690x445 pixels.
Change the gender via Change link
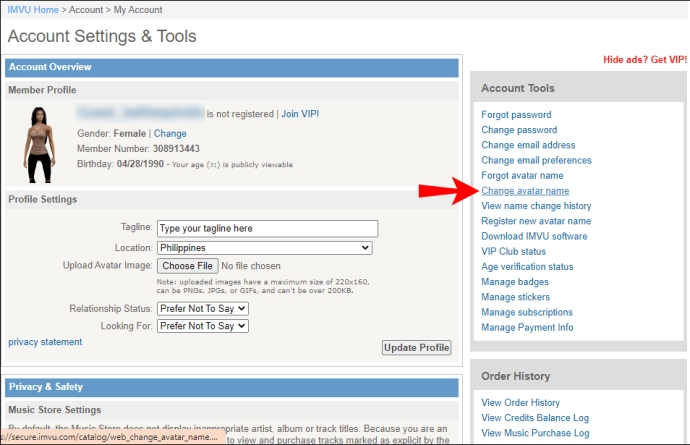click(x=170, y=133)
